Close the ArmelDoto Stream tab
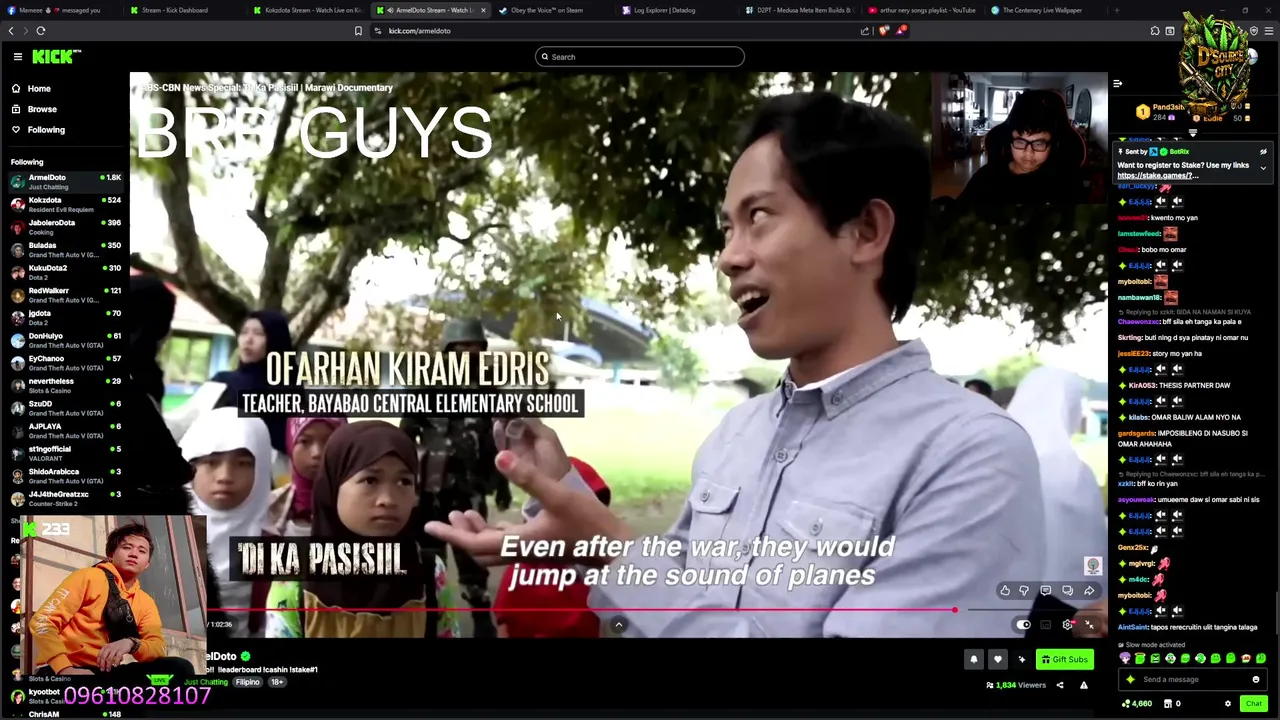This screenshot has width=1280, height=720. 483,10
